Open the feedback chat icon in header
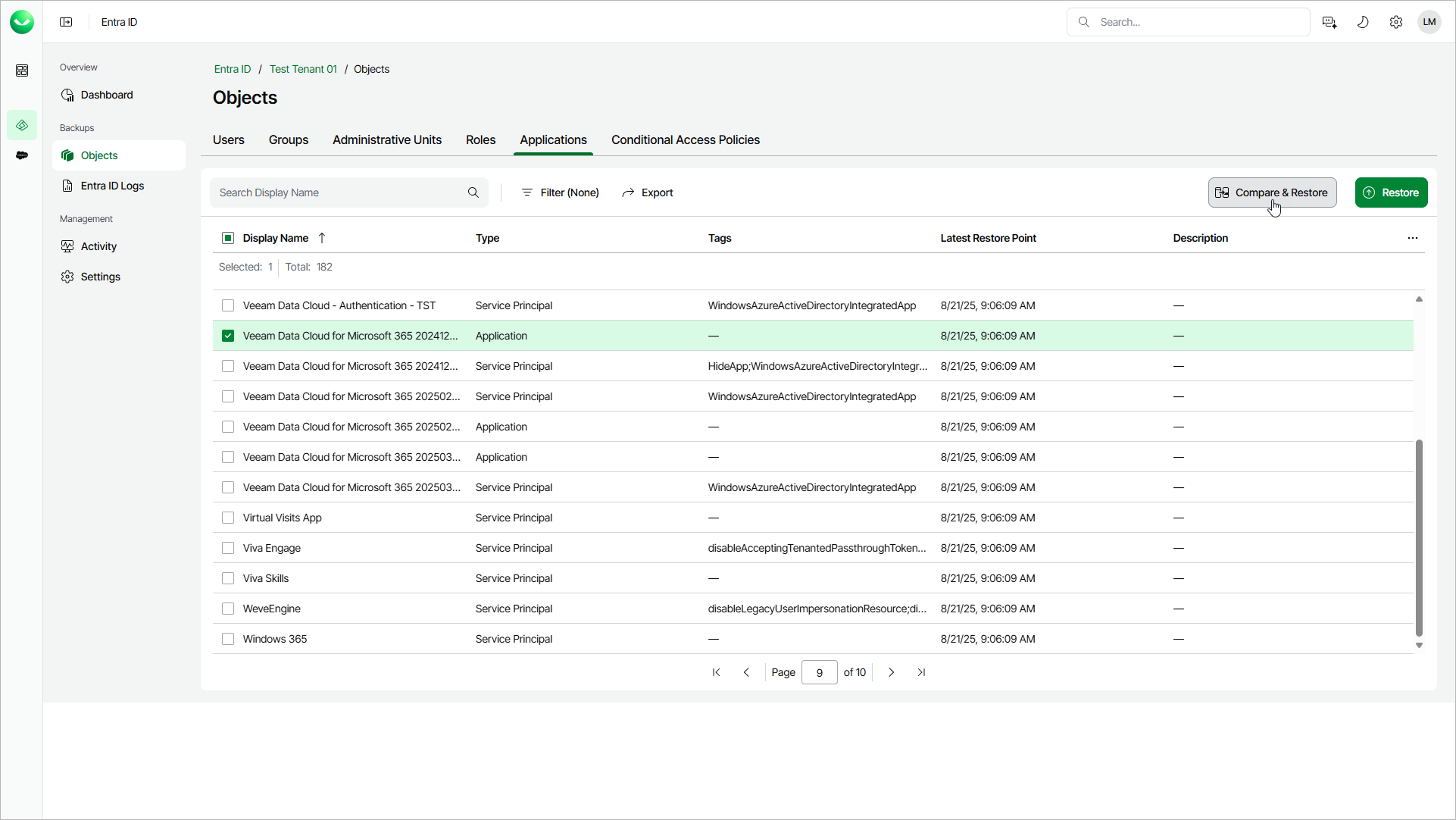This screenshot has height=820, width=1456. click(x=1329, y=22)
